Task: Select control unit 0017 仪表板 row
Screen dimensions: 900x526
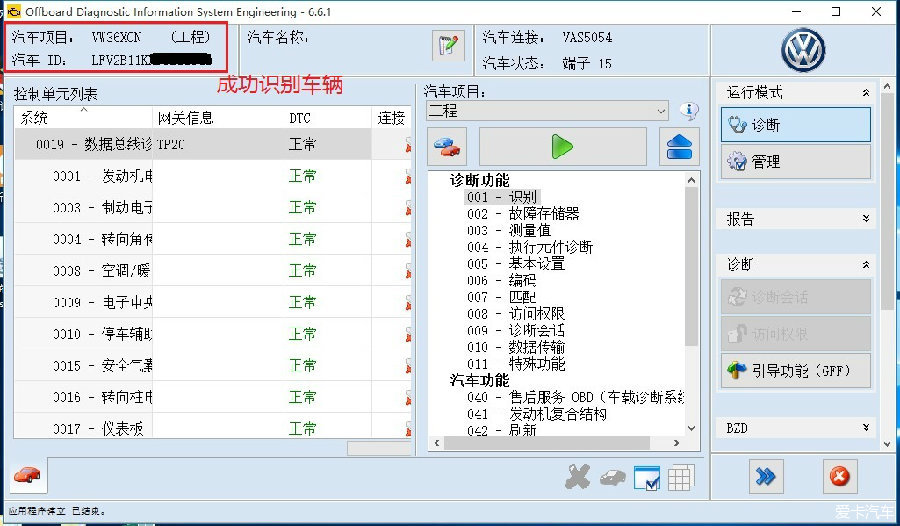Action: click(212, 427)
